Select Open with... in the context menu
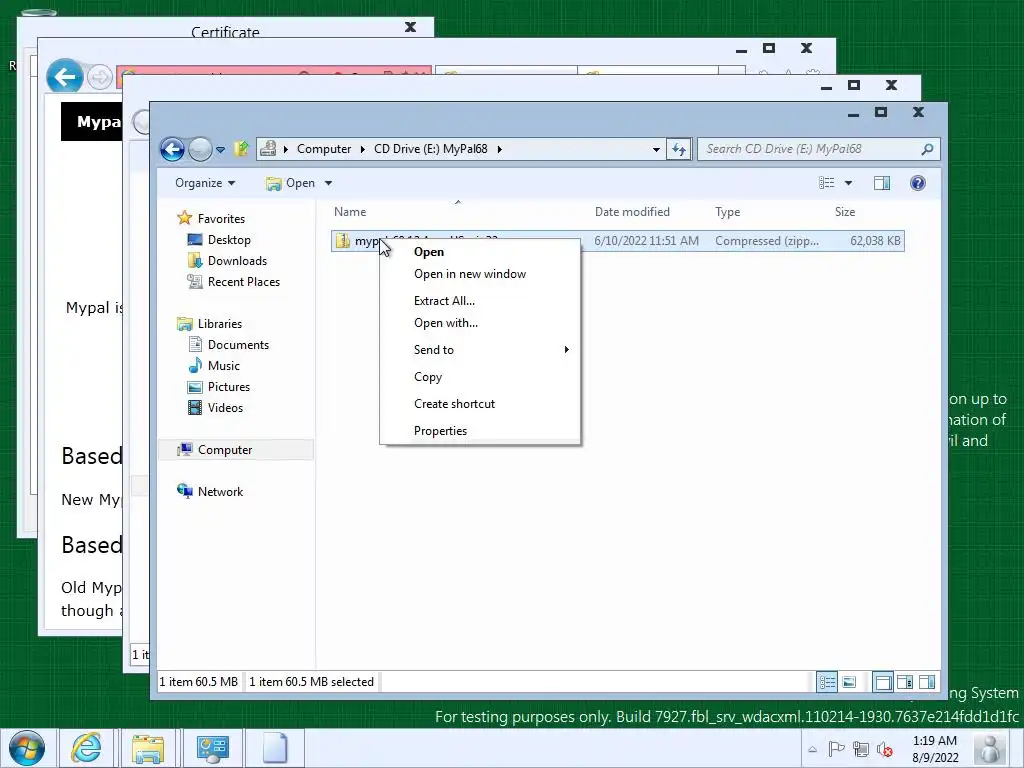Viewport: 1024px width, 768px height. (x=480, y=323)
